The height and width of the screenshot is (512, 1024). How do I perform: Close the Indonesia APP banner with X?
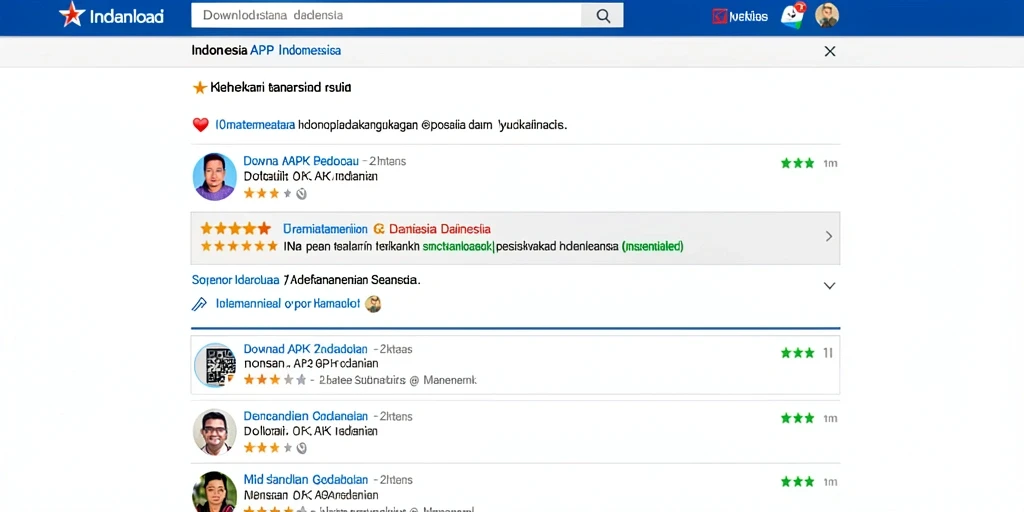tap(829, 51)
